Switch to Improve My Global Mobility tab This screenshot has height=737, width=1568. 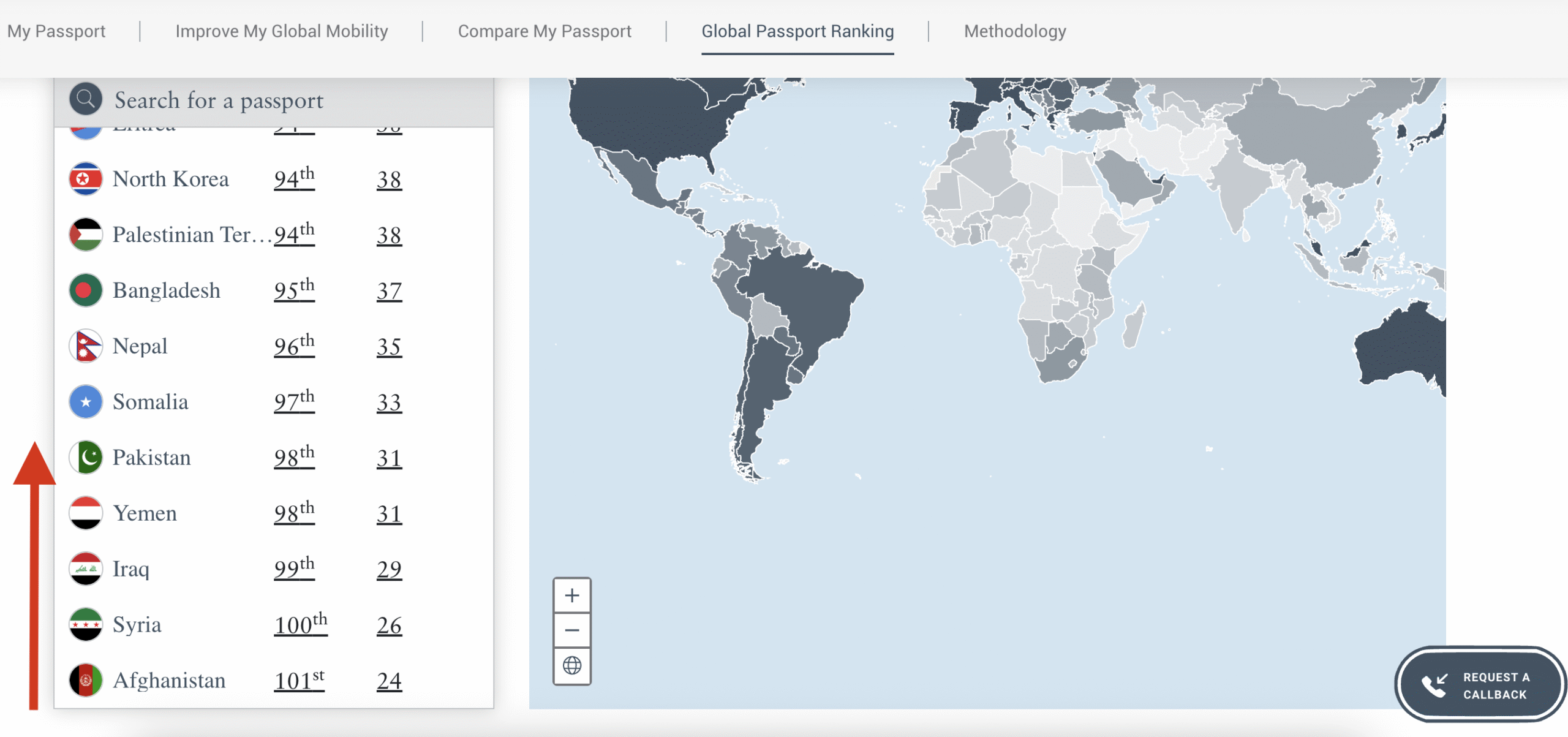point(282,31)
